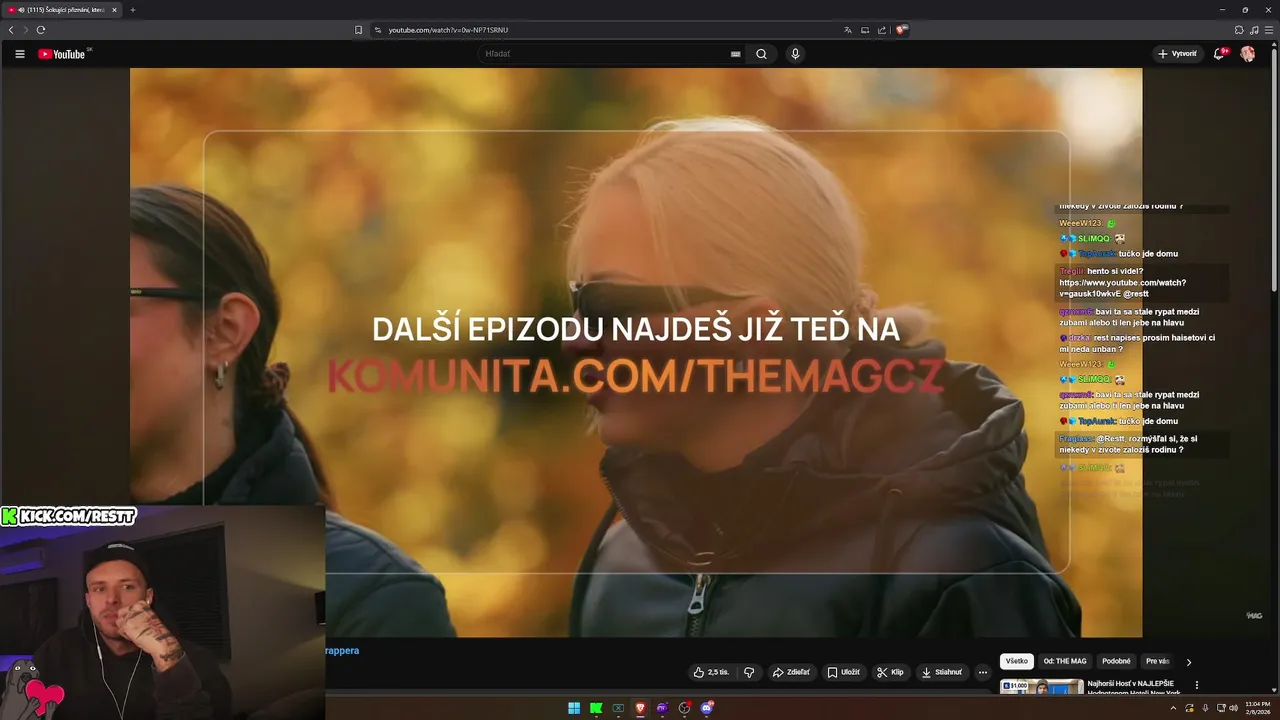Open more actions (three dots) under video
Image resolution: width=1280 pixels, height=720 pixels.
point(982,672)
